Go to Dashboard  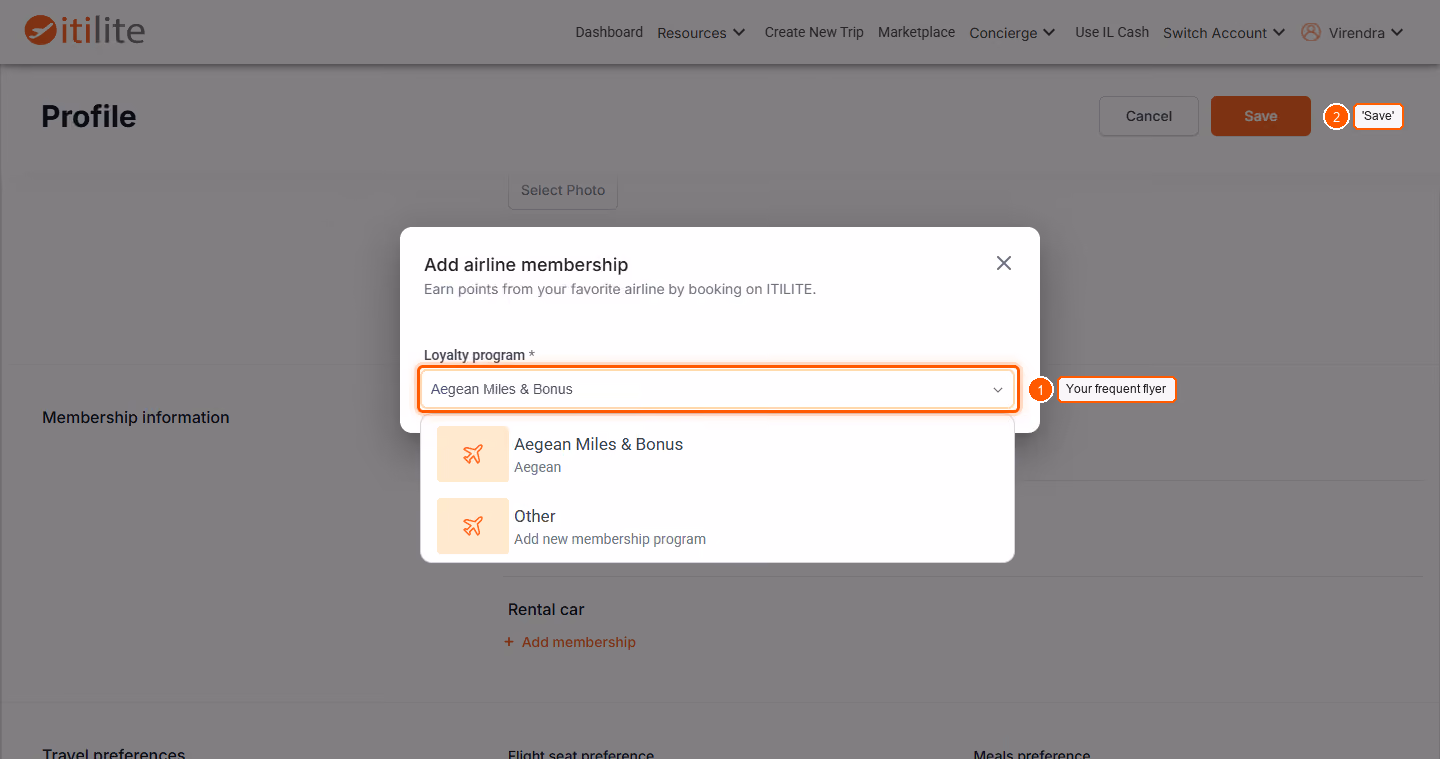pos(609,32)
